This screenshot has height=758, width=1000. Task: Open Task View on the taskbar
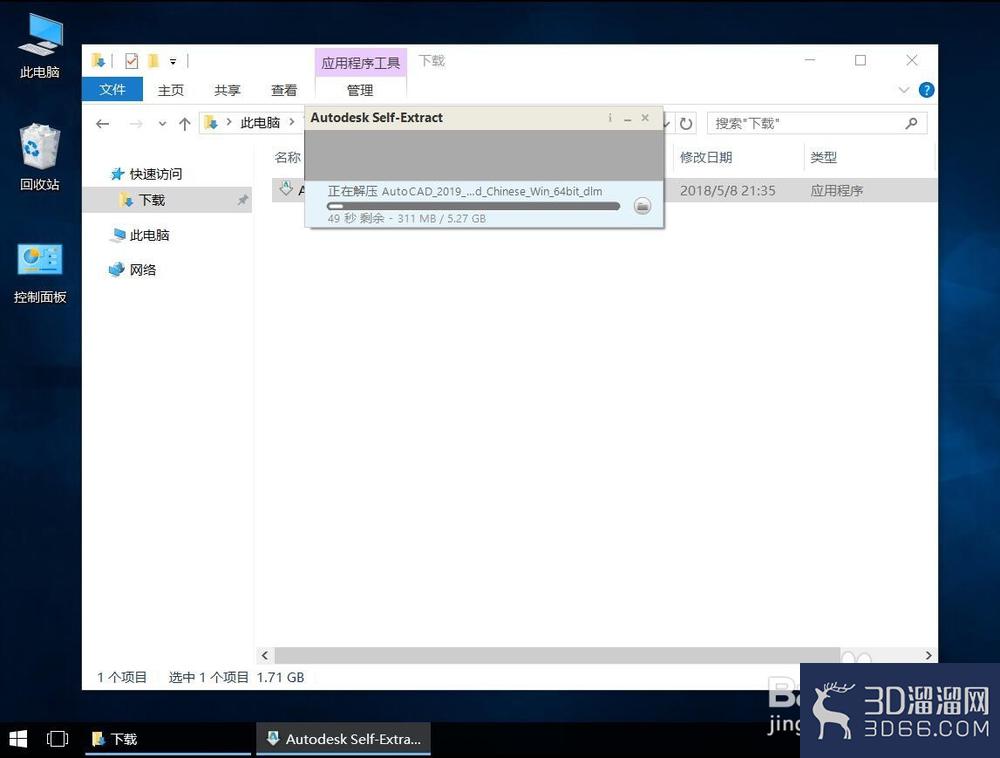coord(57,740)
